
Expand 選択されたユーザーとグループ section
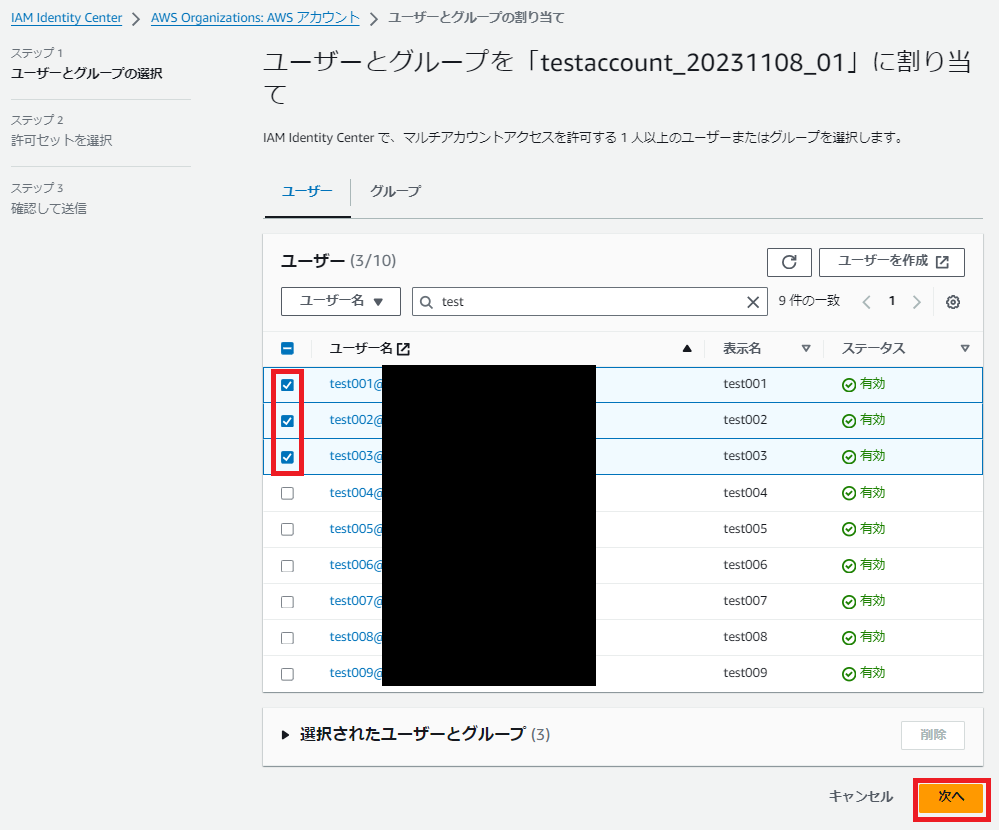[x=285, y=734]
